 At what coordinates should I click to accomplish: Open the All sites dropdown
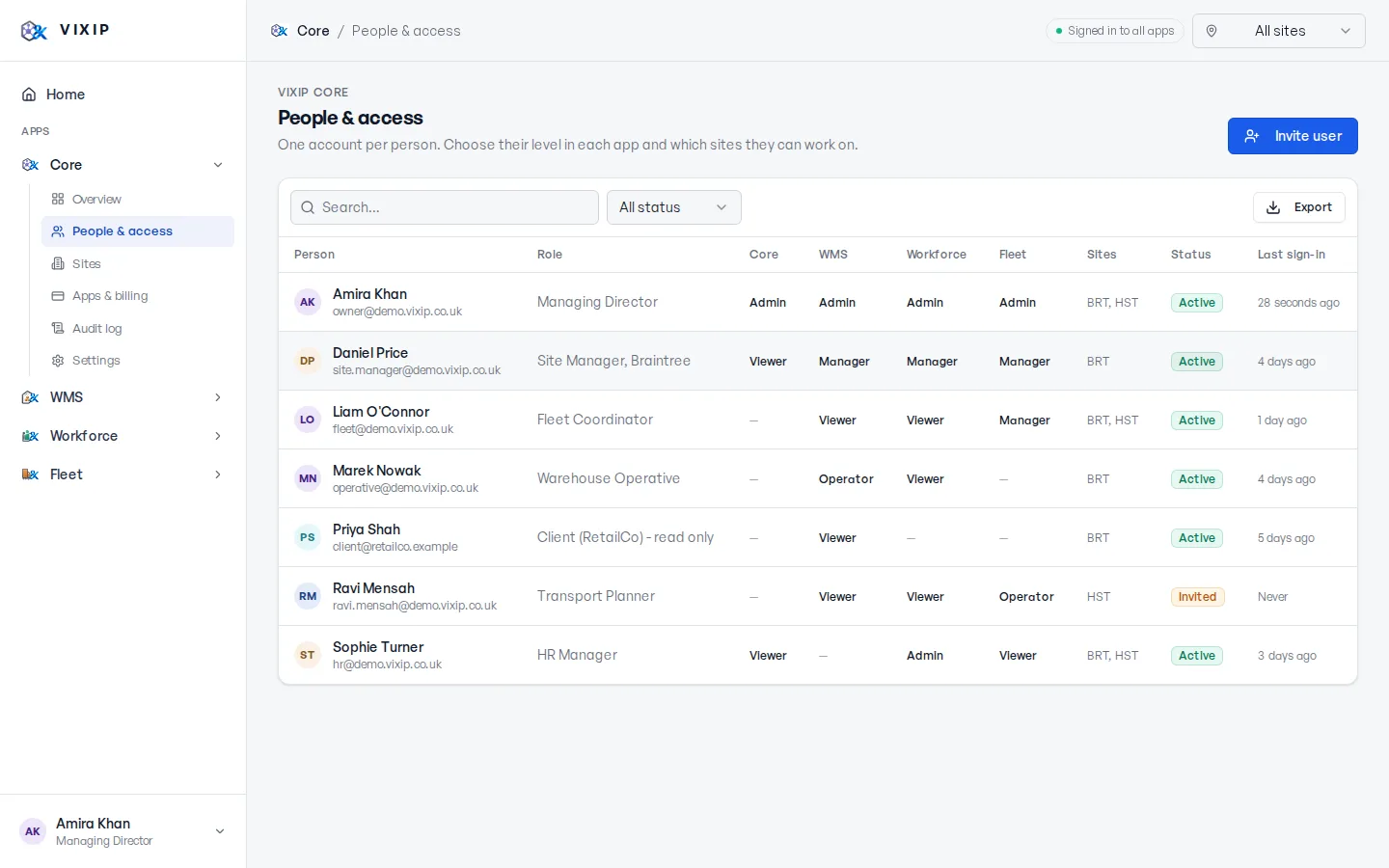(1279, 31)
